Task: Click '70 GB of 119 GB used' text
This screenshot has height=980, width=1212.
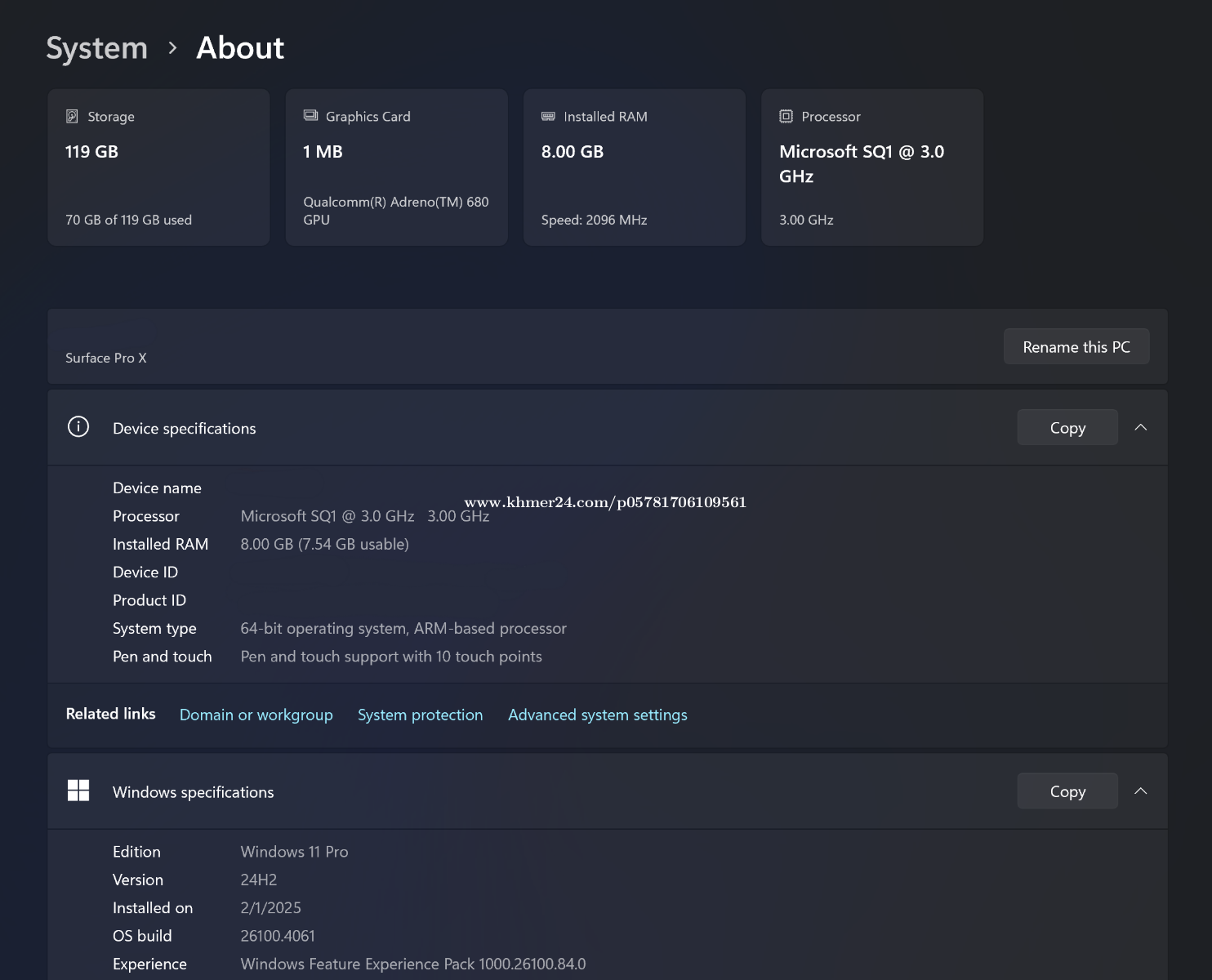Action: pos(128,220)
